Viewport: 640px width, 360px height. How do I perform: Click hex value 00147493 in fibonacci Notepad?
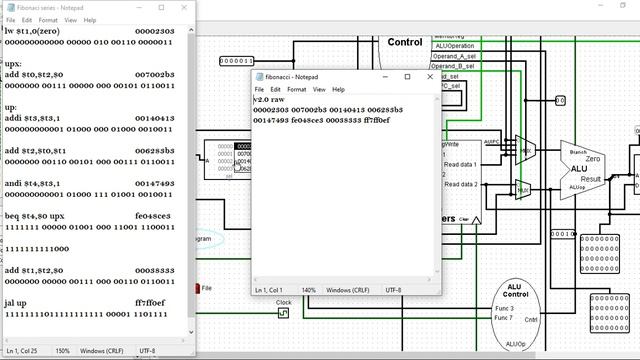point(271,120)
